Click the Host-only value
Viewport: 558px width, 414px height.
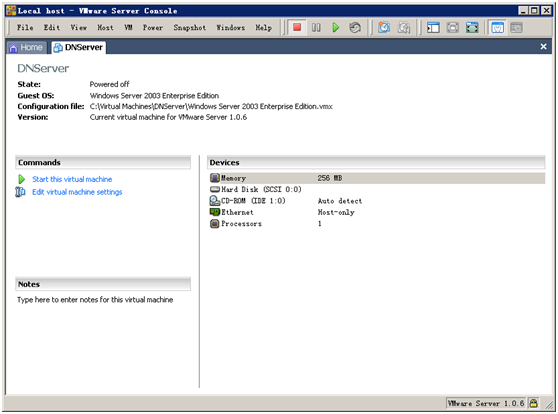[336, 212]
